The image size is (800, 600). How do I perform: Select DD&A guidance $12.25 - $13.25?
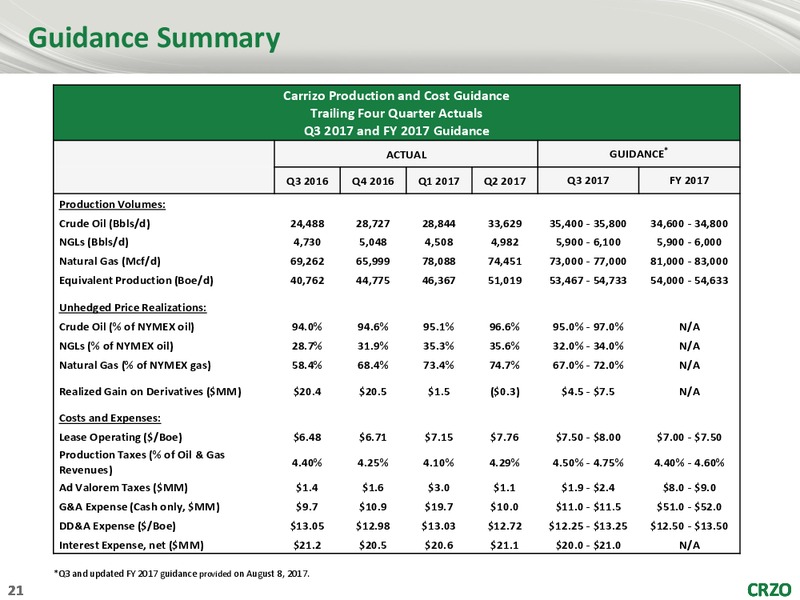pos(588,526)
